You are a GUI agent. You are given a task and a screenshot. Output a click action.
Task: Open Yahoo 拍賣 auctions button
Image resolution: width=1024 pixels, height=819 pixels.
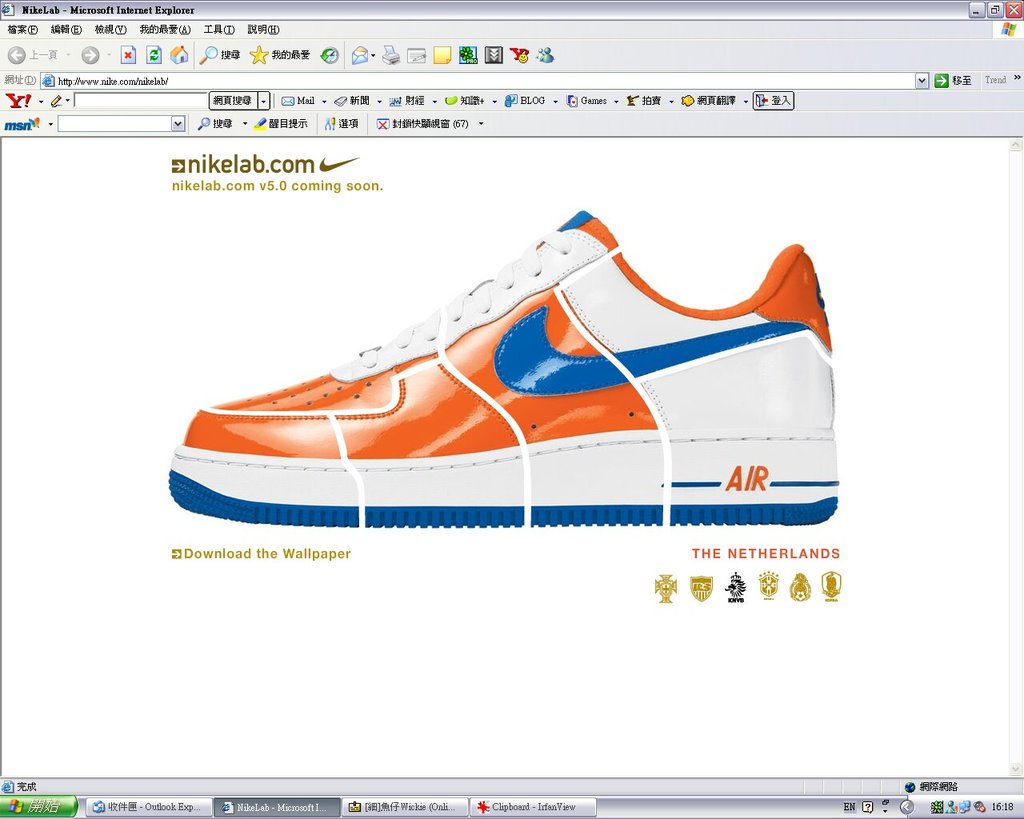pos(644,101)
